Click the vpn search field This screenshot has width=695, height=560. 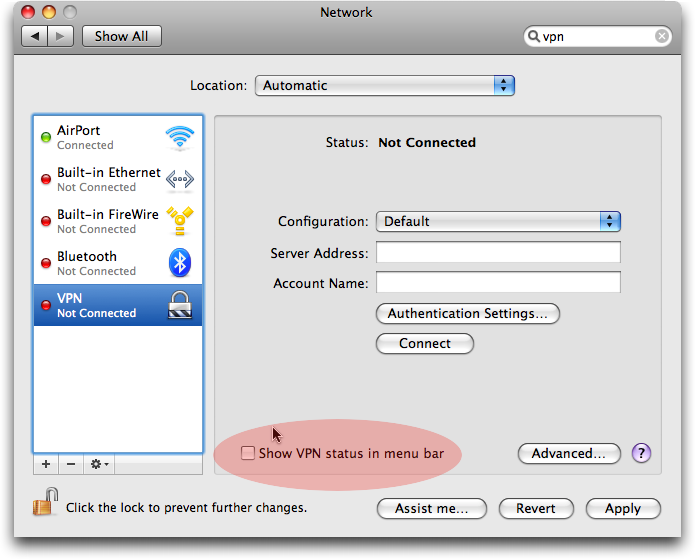[x=597, y=36]
